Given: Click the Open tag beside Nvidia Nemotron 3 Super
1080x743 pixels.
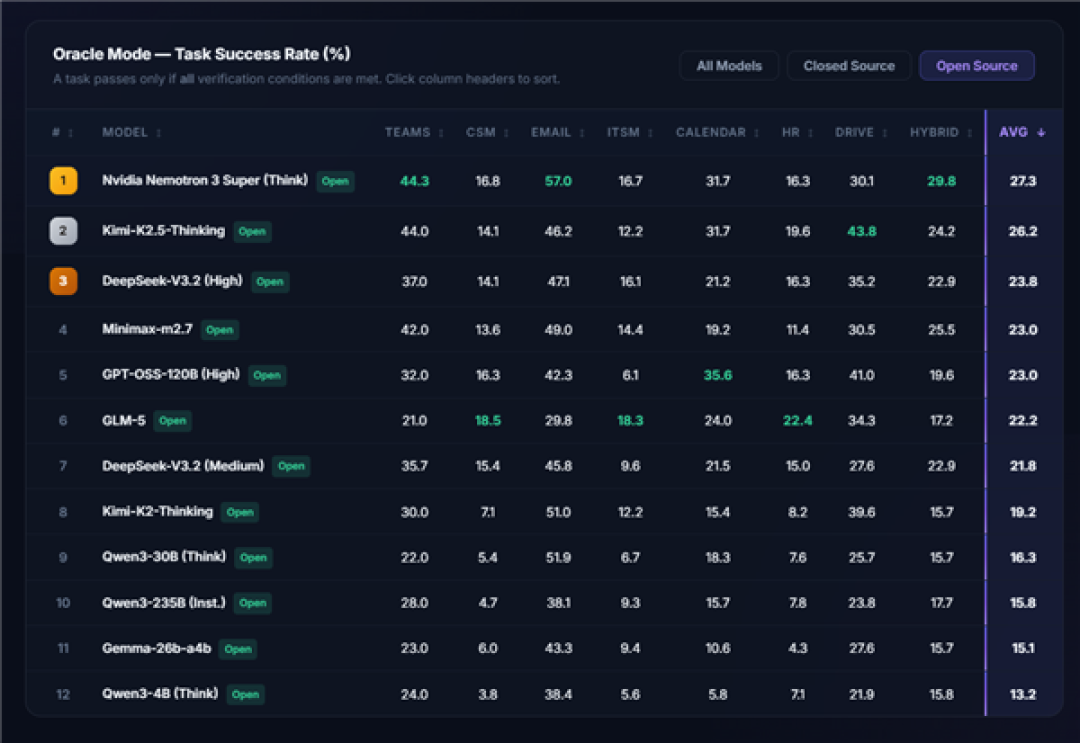Looking at the screenshot, I should (x=335, y=181).
